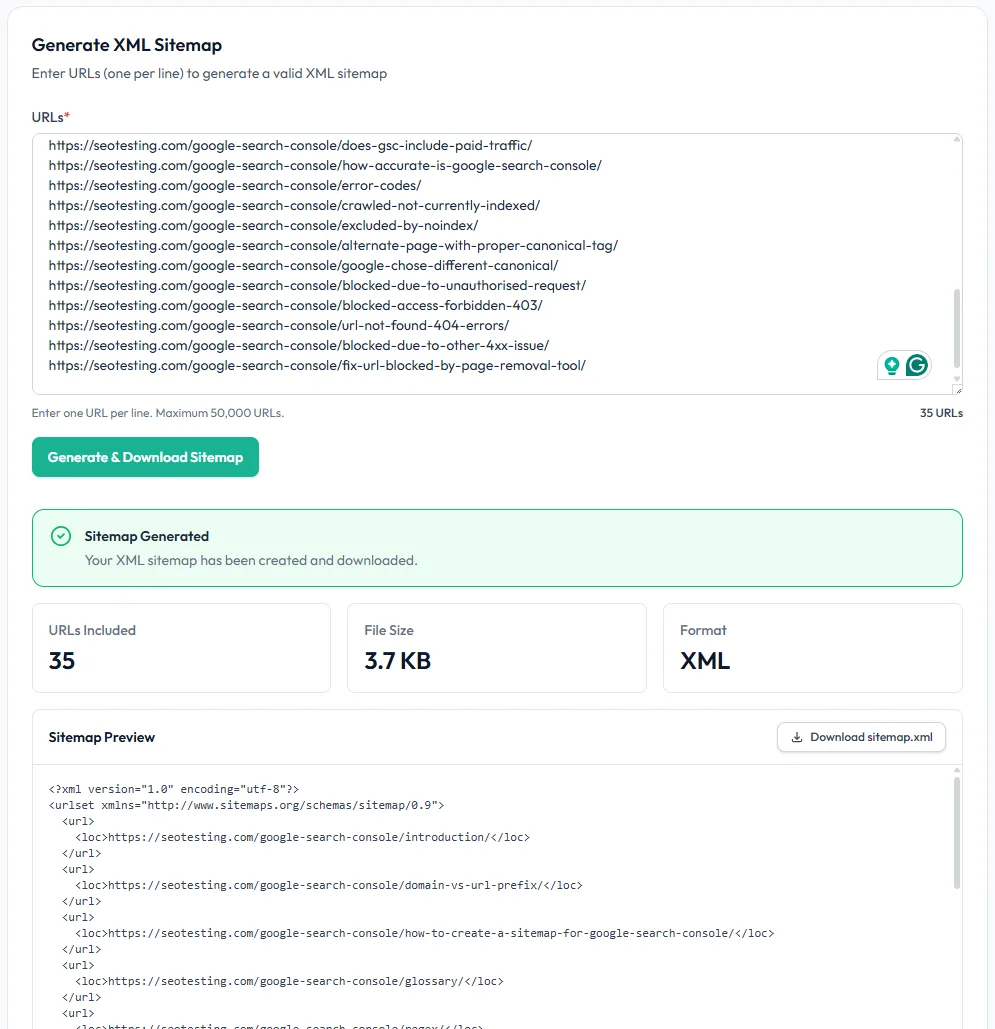The width and height of the screenshot is (995, 1029).
Task: Click the download icon on Download sitemap.xml
Action: (x=795, y=737)
